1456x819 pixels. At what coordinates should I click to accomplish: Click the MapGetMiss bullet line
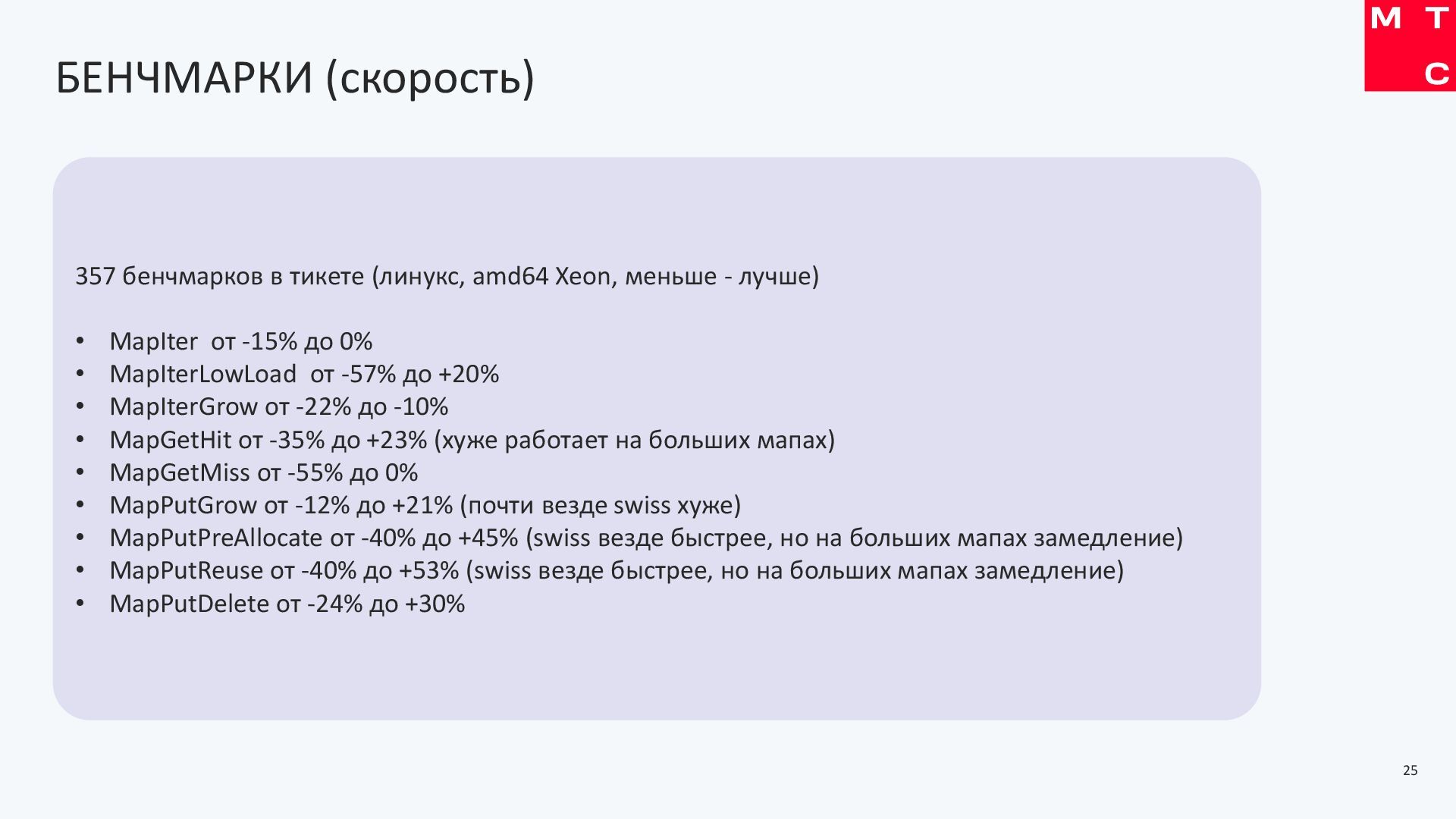(263, 473)
